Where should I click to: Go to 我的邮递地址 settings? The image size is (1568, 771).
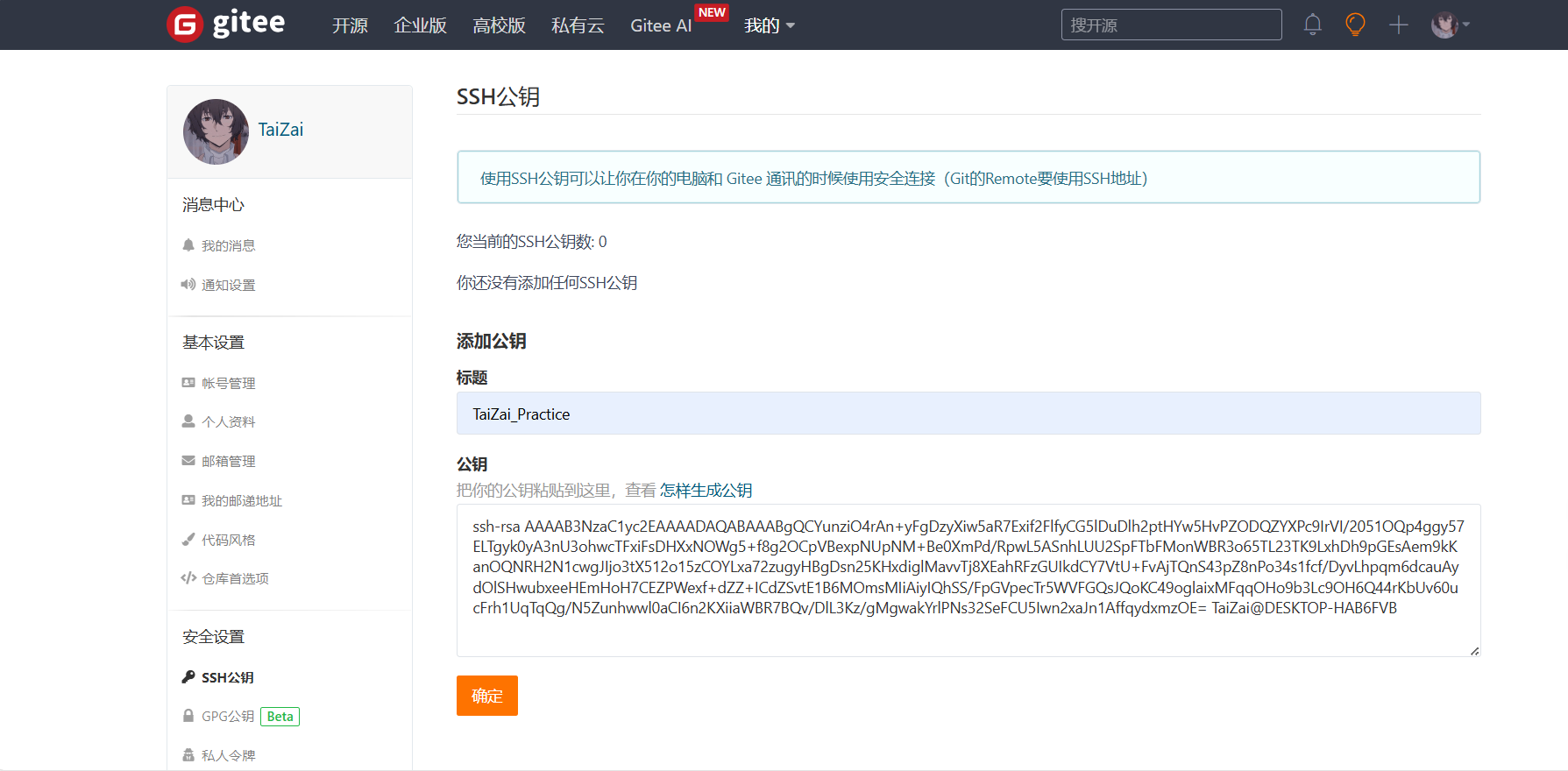pyautogui.click(x=242, y=500)
